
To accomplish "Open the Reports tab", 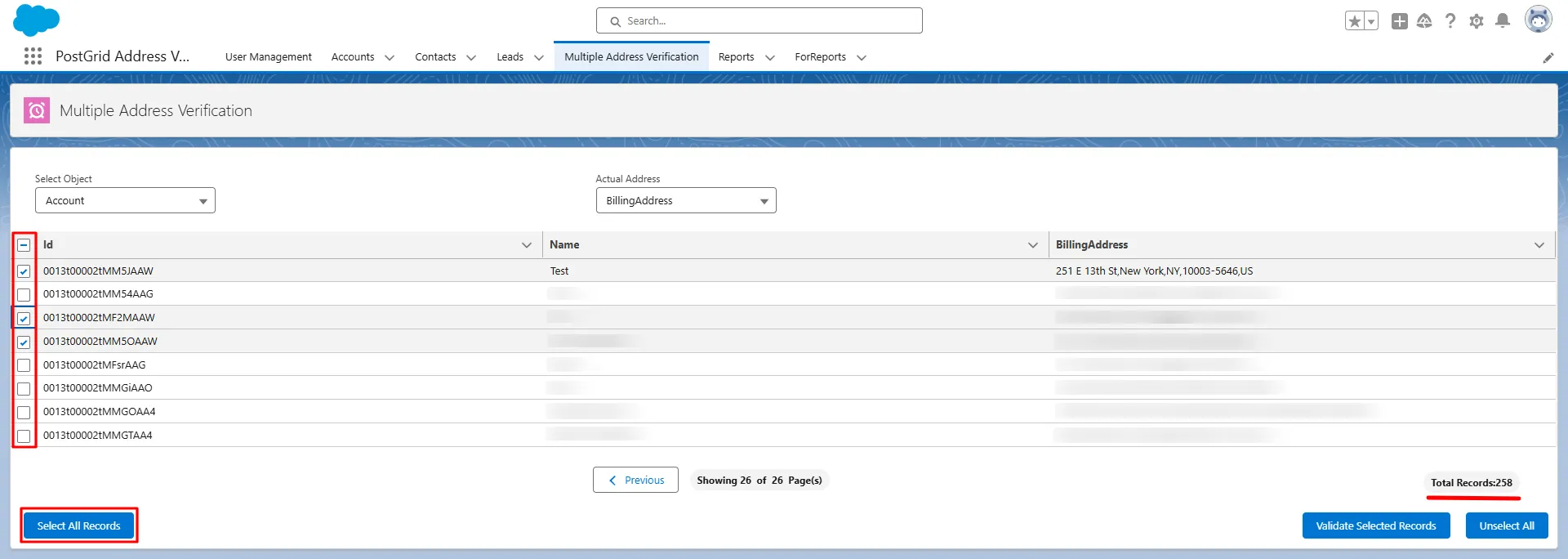I will (x=737, y=56).
